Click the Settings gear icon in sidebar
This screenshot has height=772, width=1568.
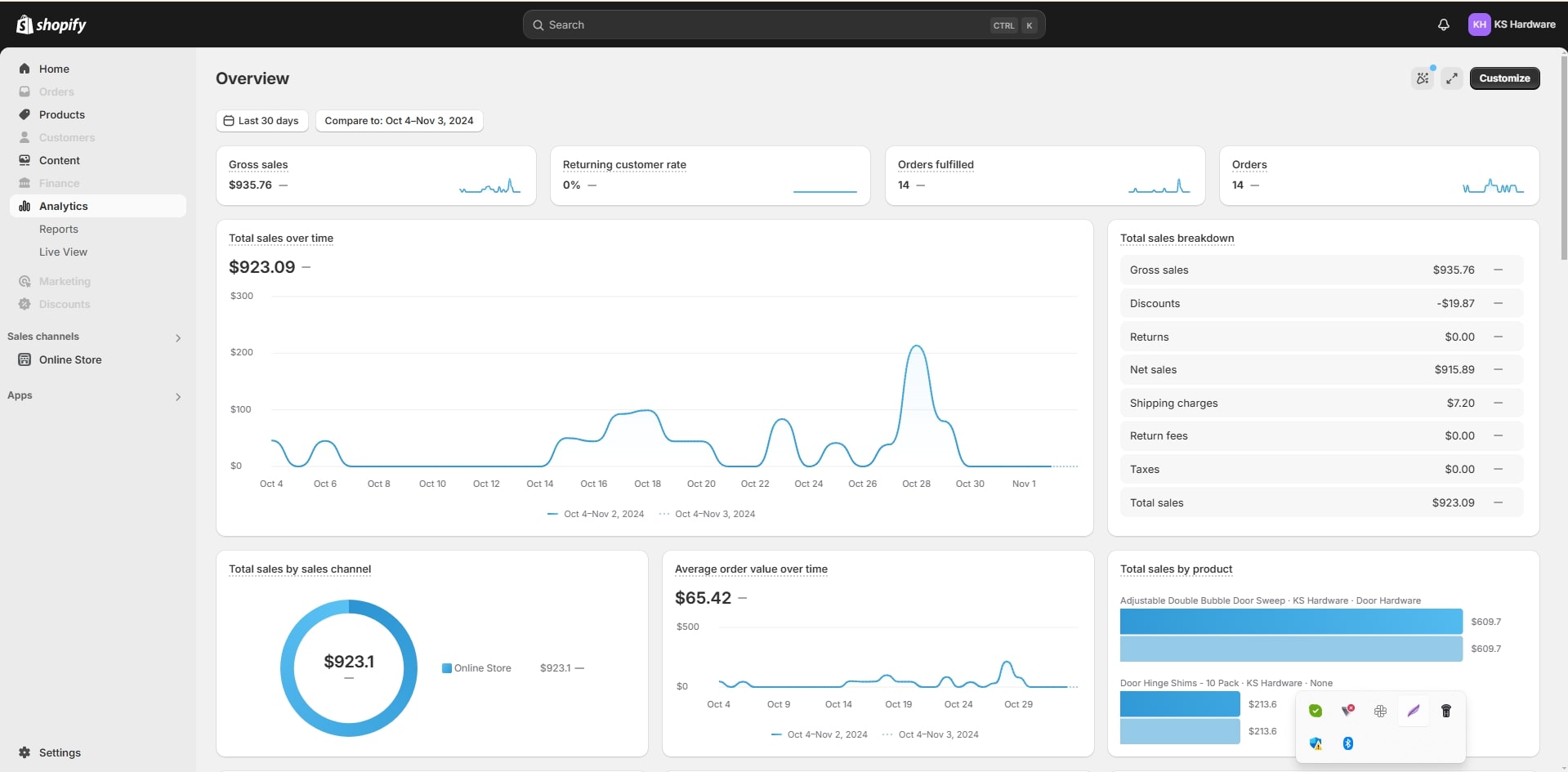pyautogui.click(x=25, y=752)
